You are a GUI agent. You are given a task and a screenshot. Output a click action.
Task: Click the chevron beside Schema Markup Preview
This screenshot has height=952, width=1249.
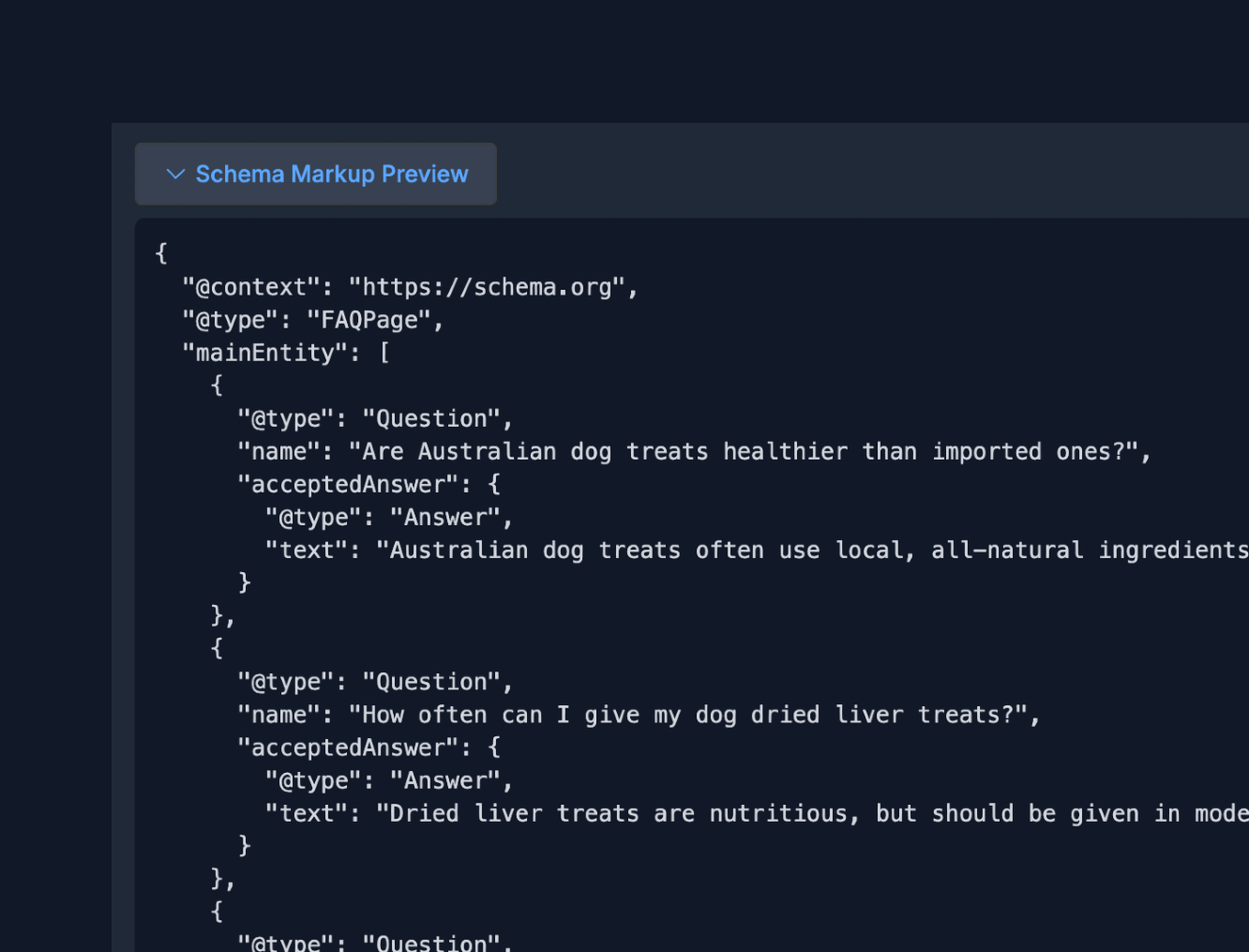click(x=174, y=174)
